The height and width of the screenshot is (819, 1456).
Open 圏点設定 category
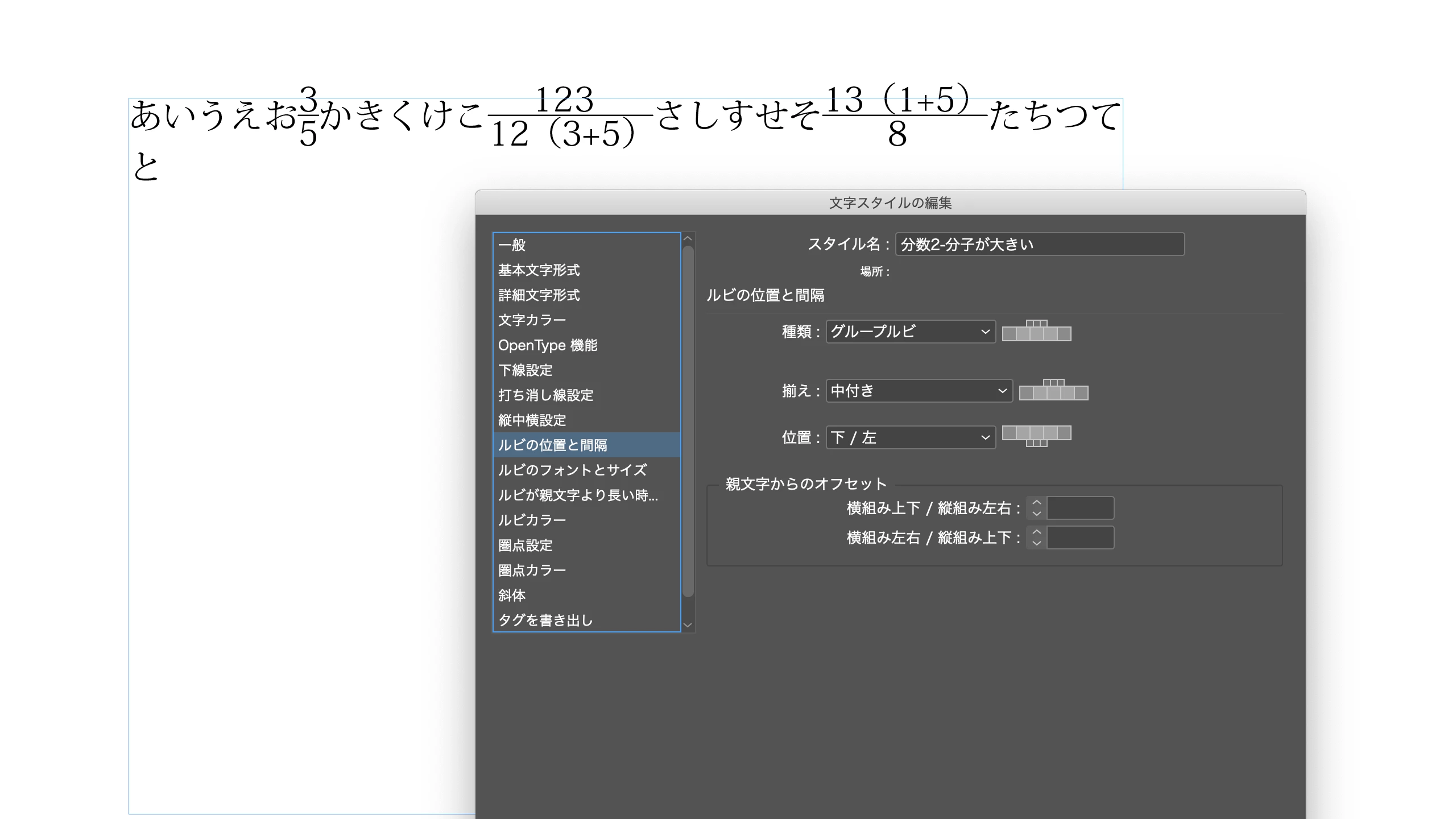click(x=525, y=545)
